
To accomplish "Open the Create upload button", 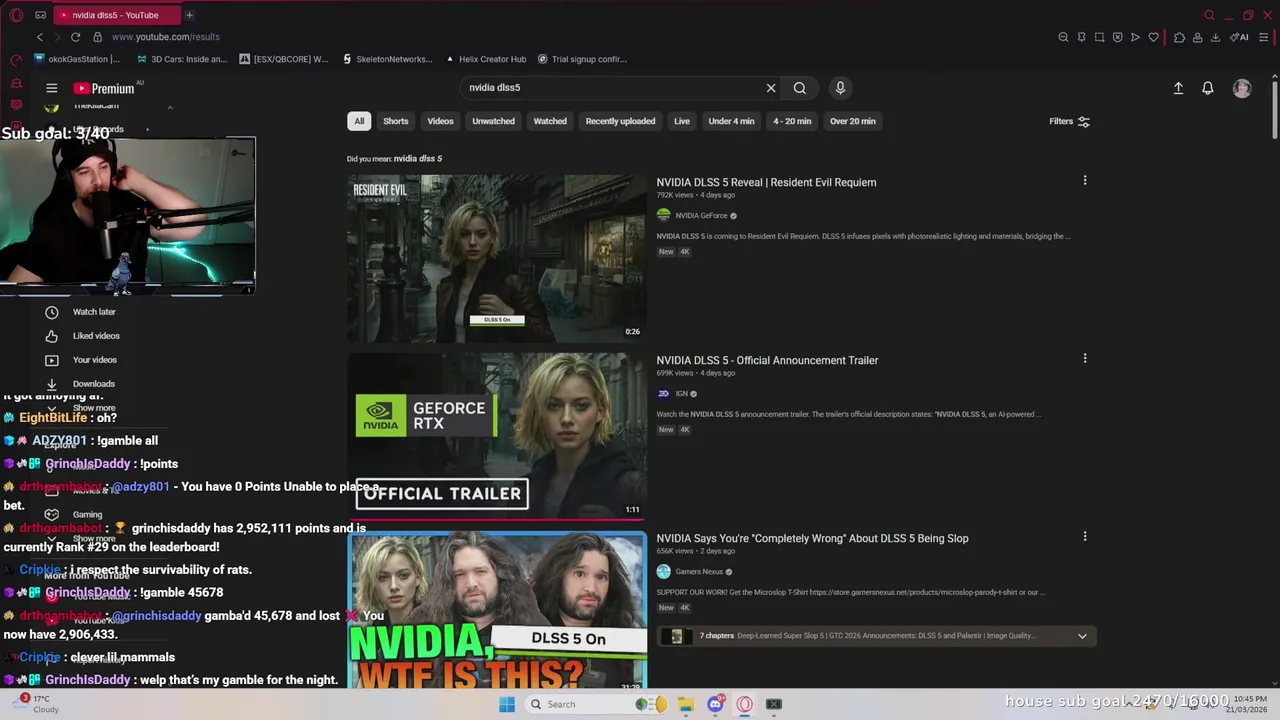I will (1178, 88).
